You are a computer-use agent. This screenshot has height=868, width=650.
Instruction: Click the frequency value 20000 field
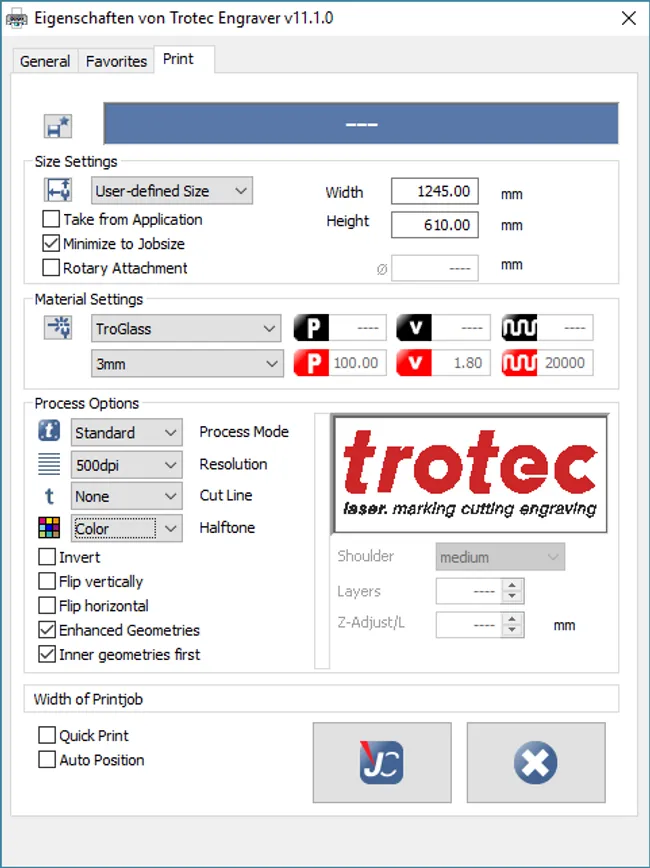(x=565, y=363)
